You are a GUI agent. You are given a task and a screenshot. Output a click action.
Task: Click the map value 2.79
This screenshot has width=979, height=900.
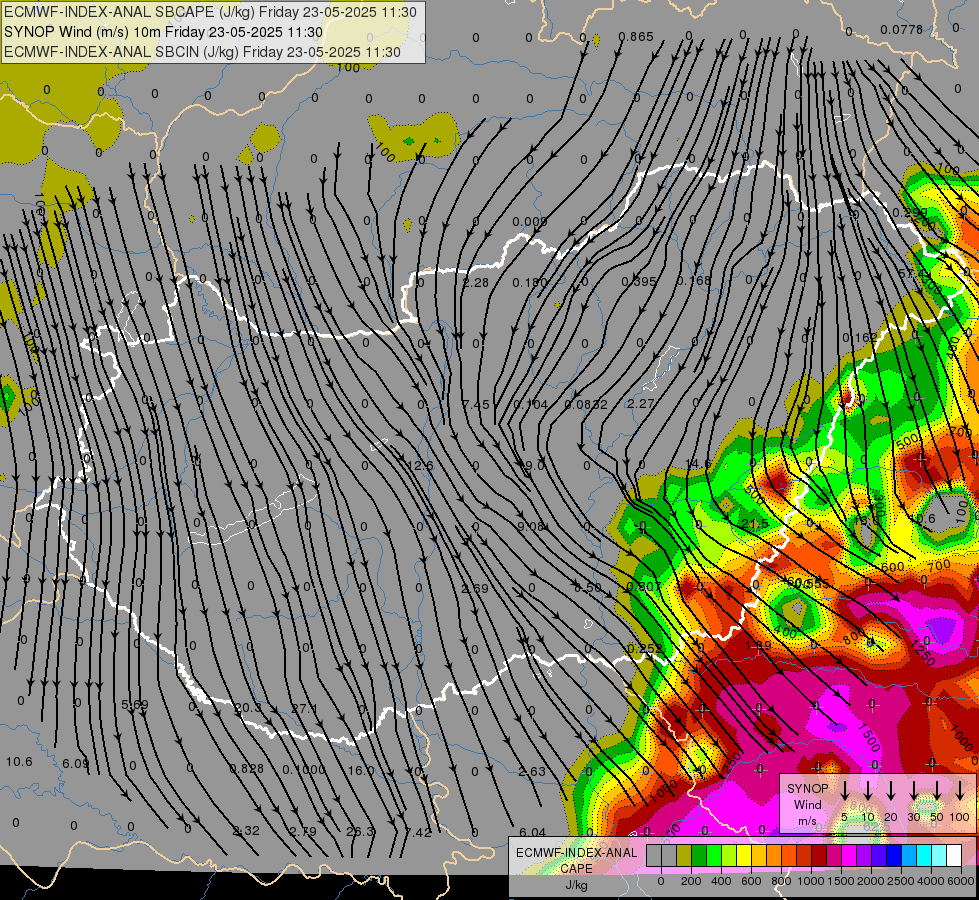pos(303,831)
